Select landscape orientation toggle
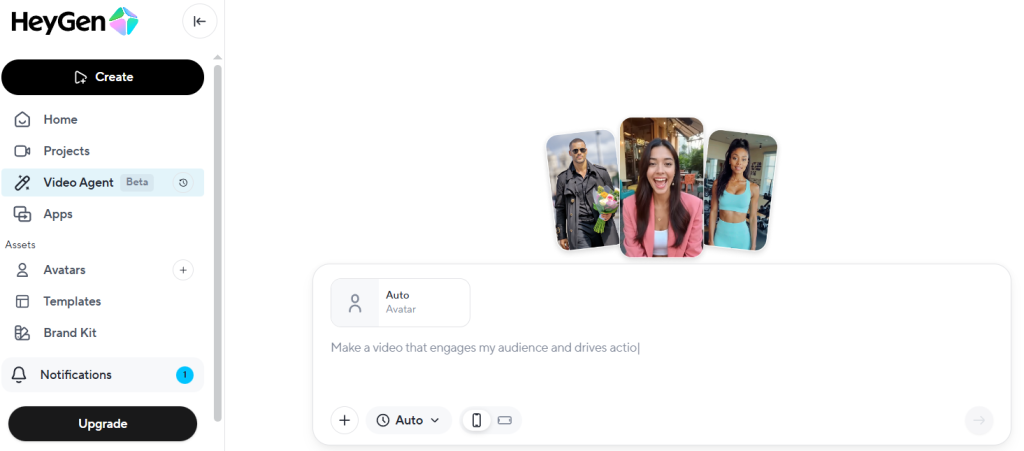Screen dimensions: 1024x451 [x=504, y=420]
